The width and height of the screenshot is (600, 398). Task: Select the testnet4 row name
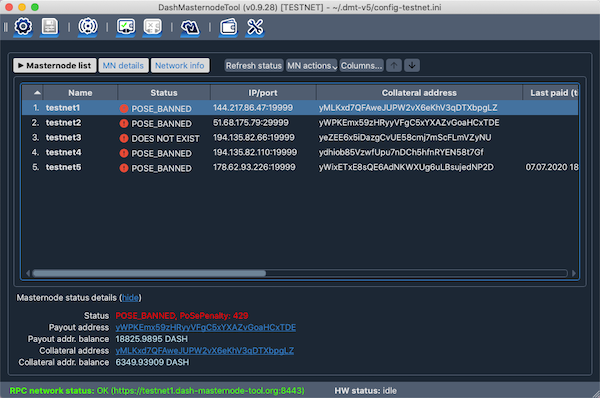[64, 152]
